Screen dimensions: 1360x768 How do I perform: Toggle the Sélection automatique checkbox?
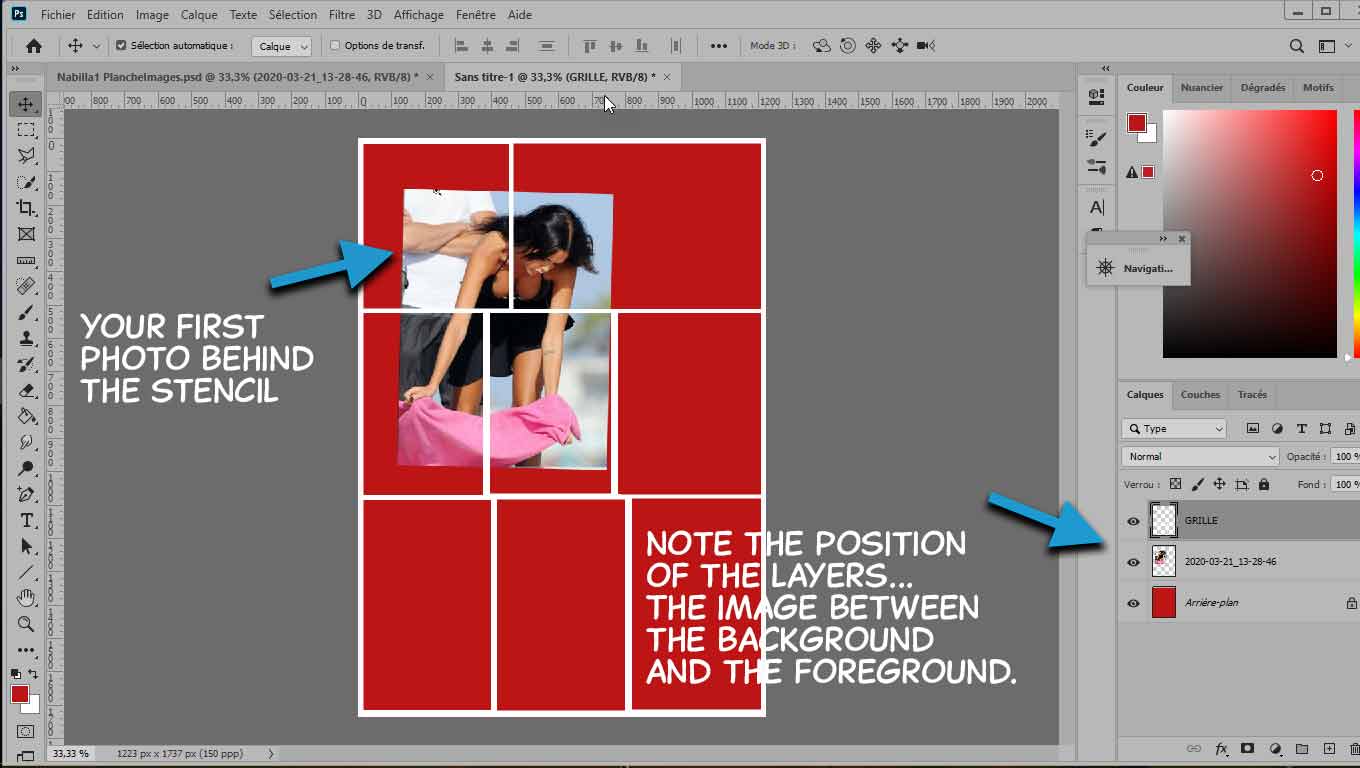122,46
